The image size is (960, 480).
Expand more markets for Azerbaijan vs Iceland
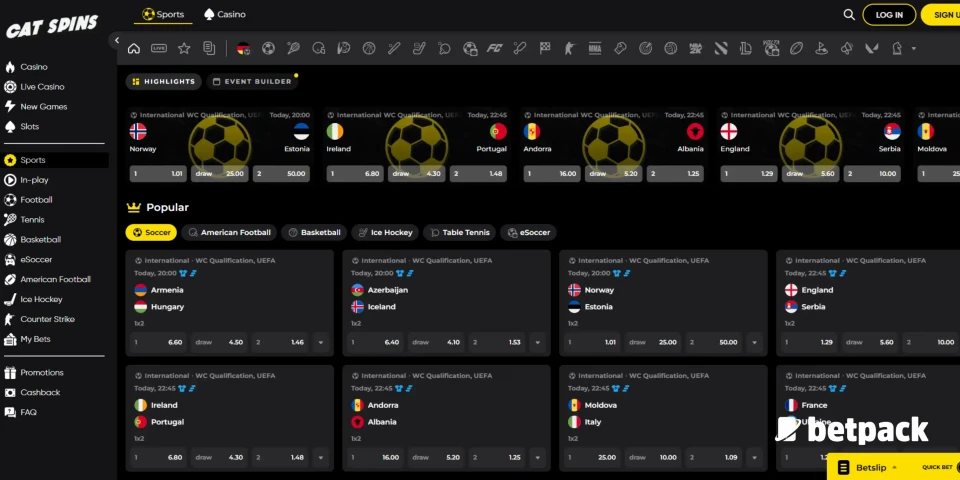pyautogui.click(x=537, y=342)
